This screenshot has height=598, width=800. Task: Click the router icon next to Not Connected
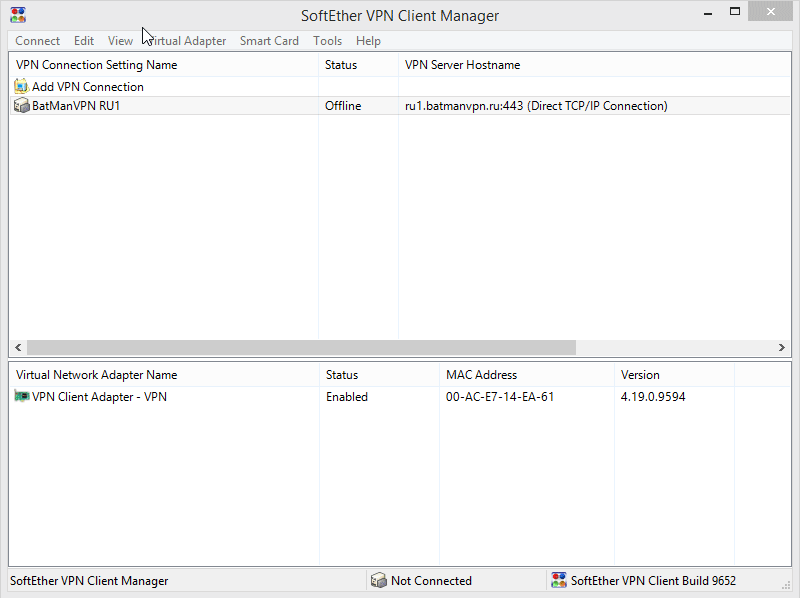click(x=379, y=580)
